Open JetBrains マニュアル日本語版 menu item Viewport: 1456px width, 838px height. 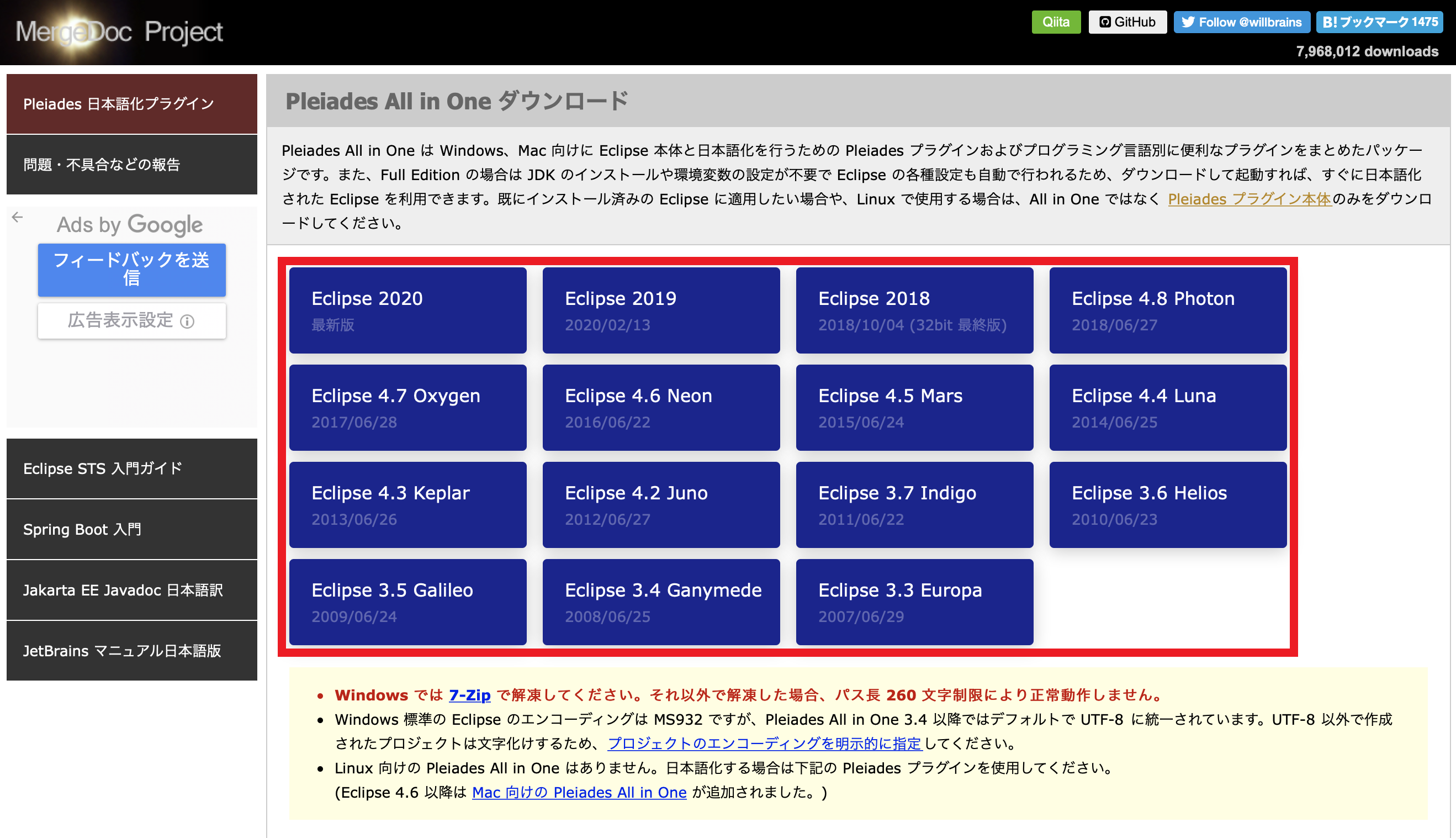(132, 651)
